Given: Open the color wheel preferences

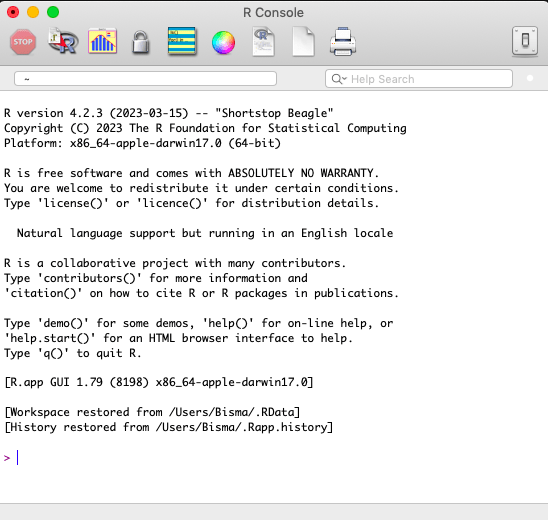Looking at the screenshot, I should 223,42.
